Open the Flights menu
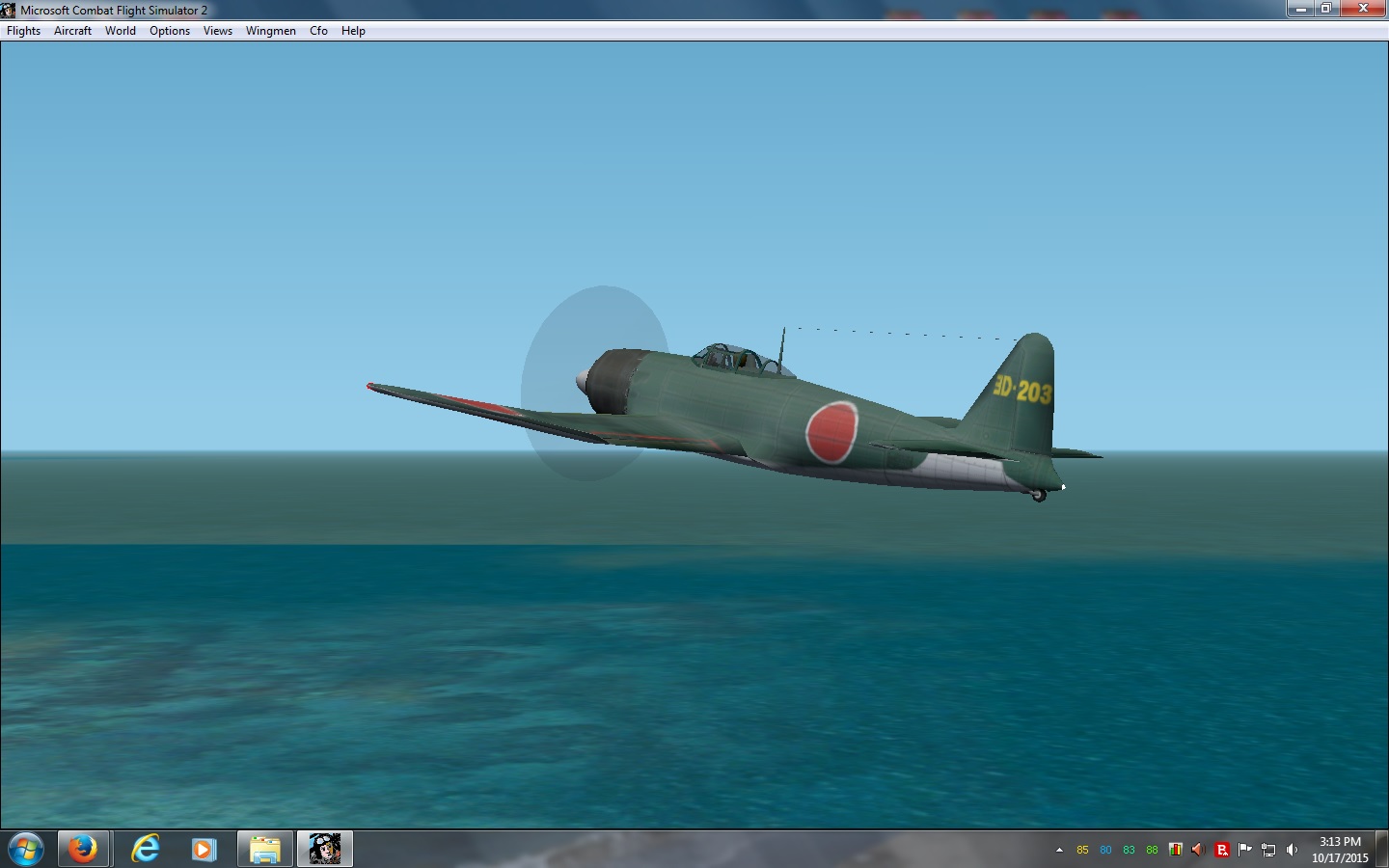Image resolution: width=1389 pixels, height=868 pixels. pyautogui.click(x=23, y=31)
